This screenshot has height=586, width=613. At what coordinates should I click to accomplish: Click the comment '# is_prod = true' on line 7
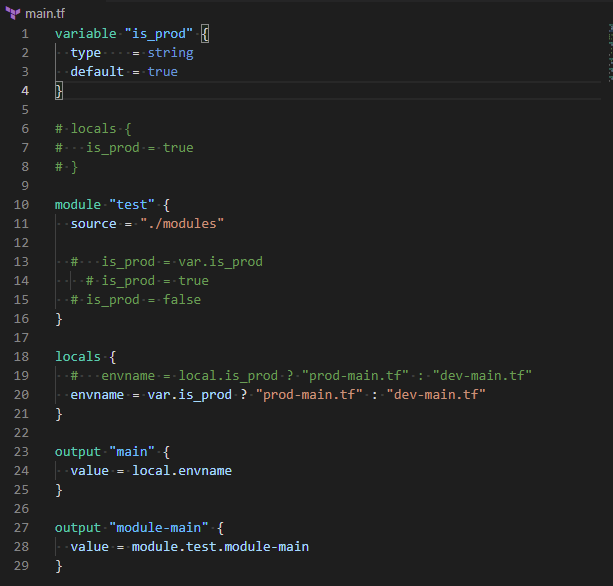pos(124,148)
